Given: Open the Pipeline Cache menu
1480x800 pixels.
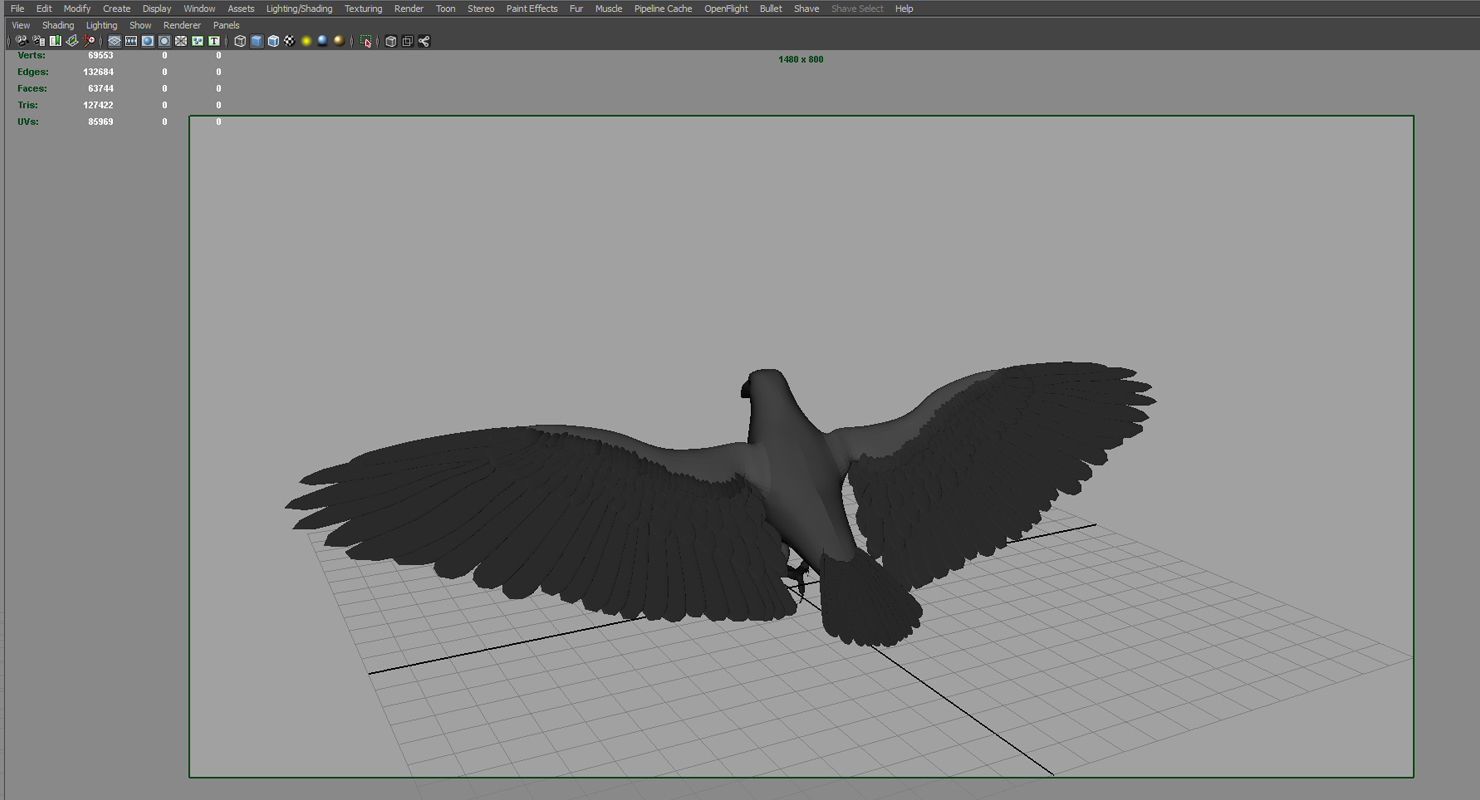Looking at the screenshot, I should pyautogui.click(x=663, y=8).
